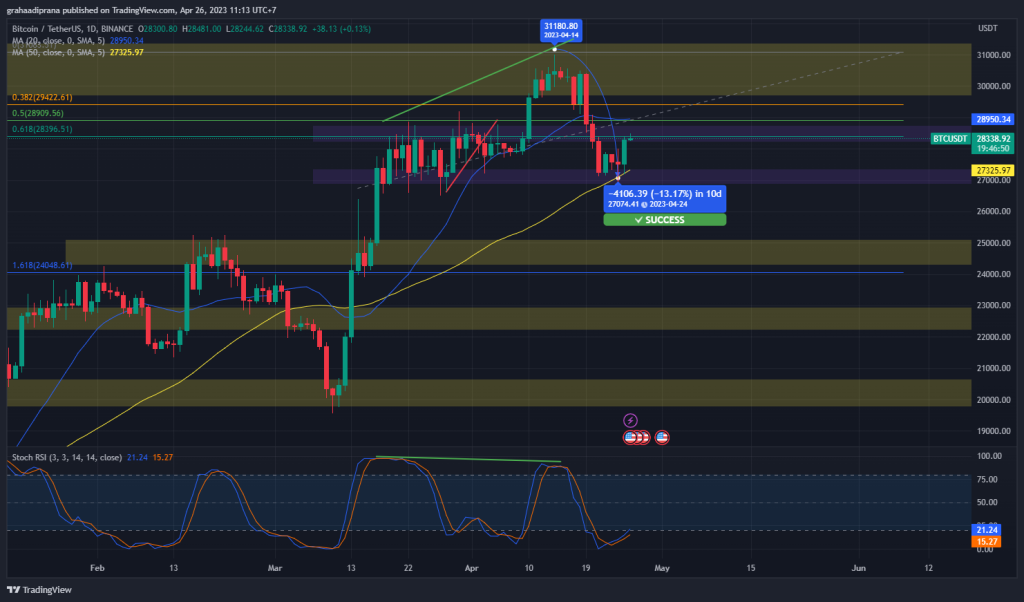Screen dimensions: 1024x602
Task: Click the 0.5(28909.56) Fibonacci label
Action: pyautogui.click(x=38, y=113)
